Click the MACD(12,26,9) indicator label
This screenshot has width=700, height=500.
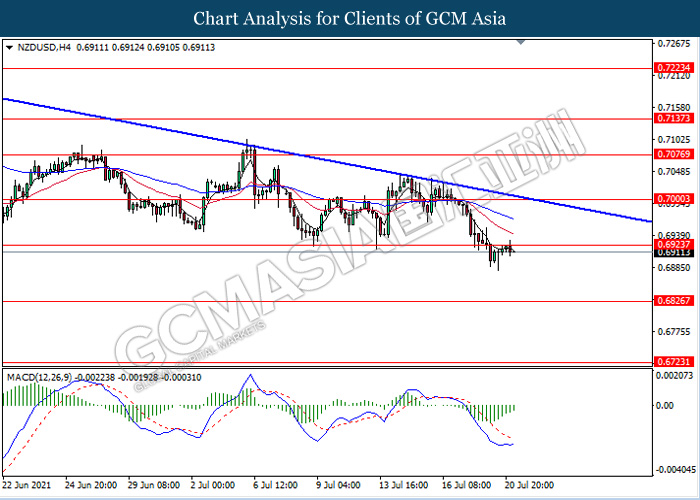pos(39,378)
